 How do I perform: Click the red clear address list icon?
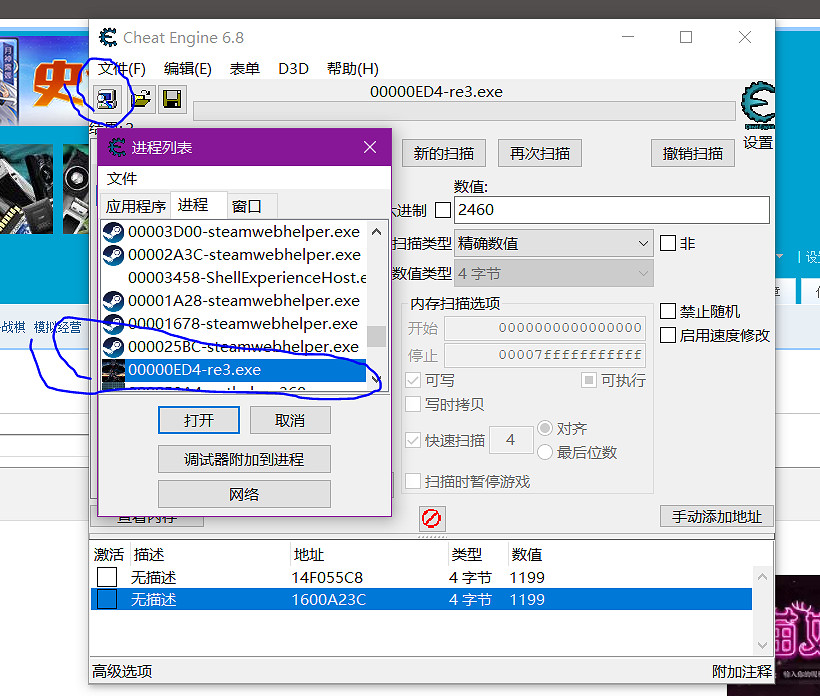431,518
